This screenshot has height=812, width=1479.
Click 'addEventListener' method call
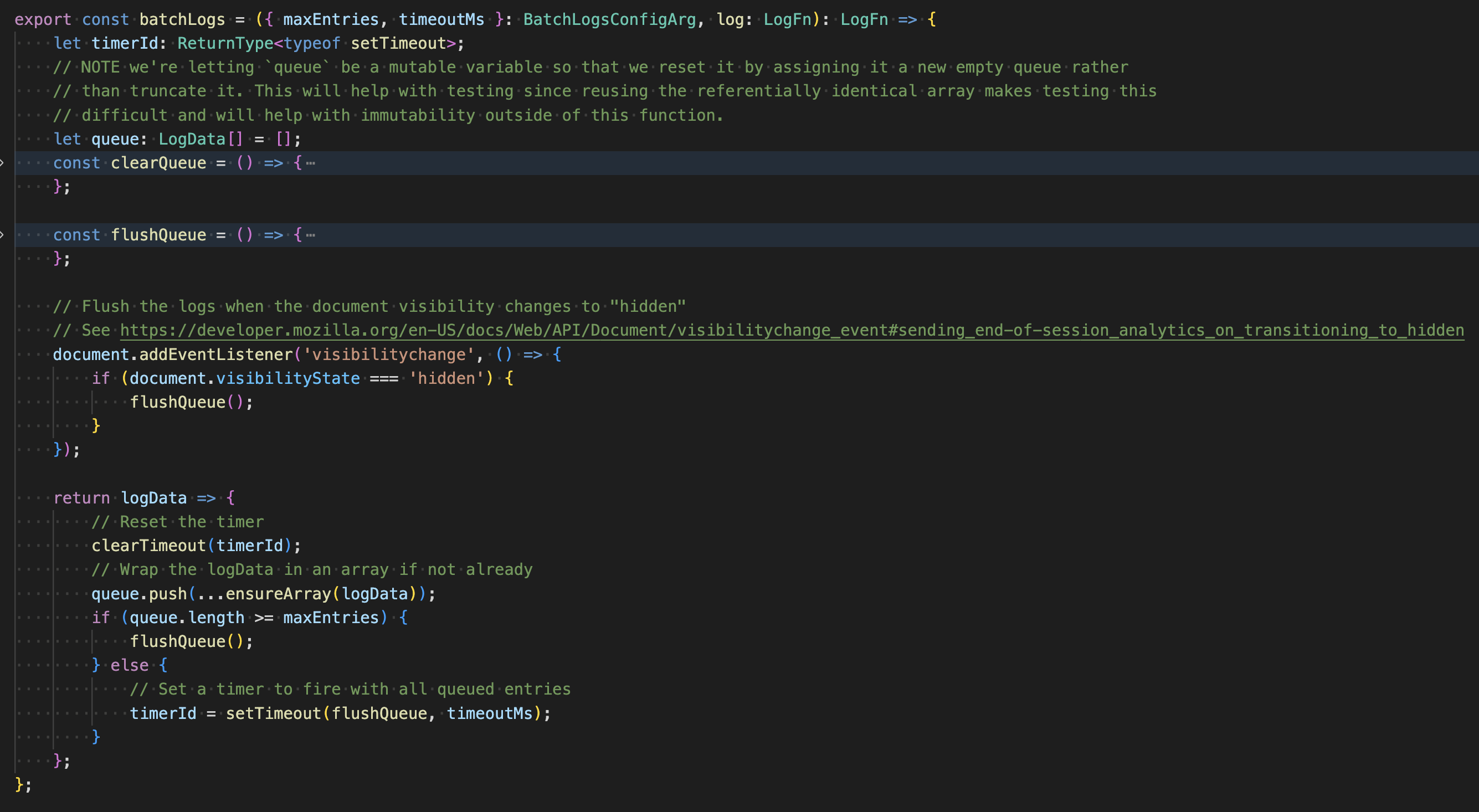pyautogui.click(x=216, y=354)
